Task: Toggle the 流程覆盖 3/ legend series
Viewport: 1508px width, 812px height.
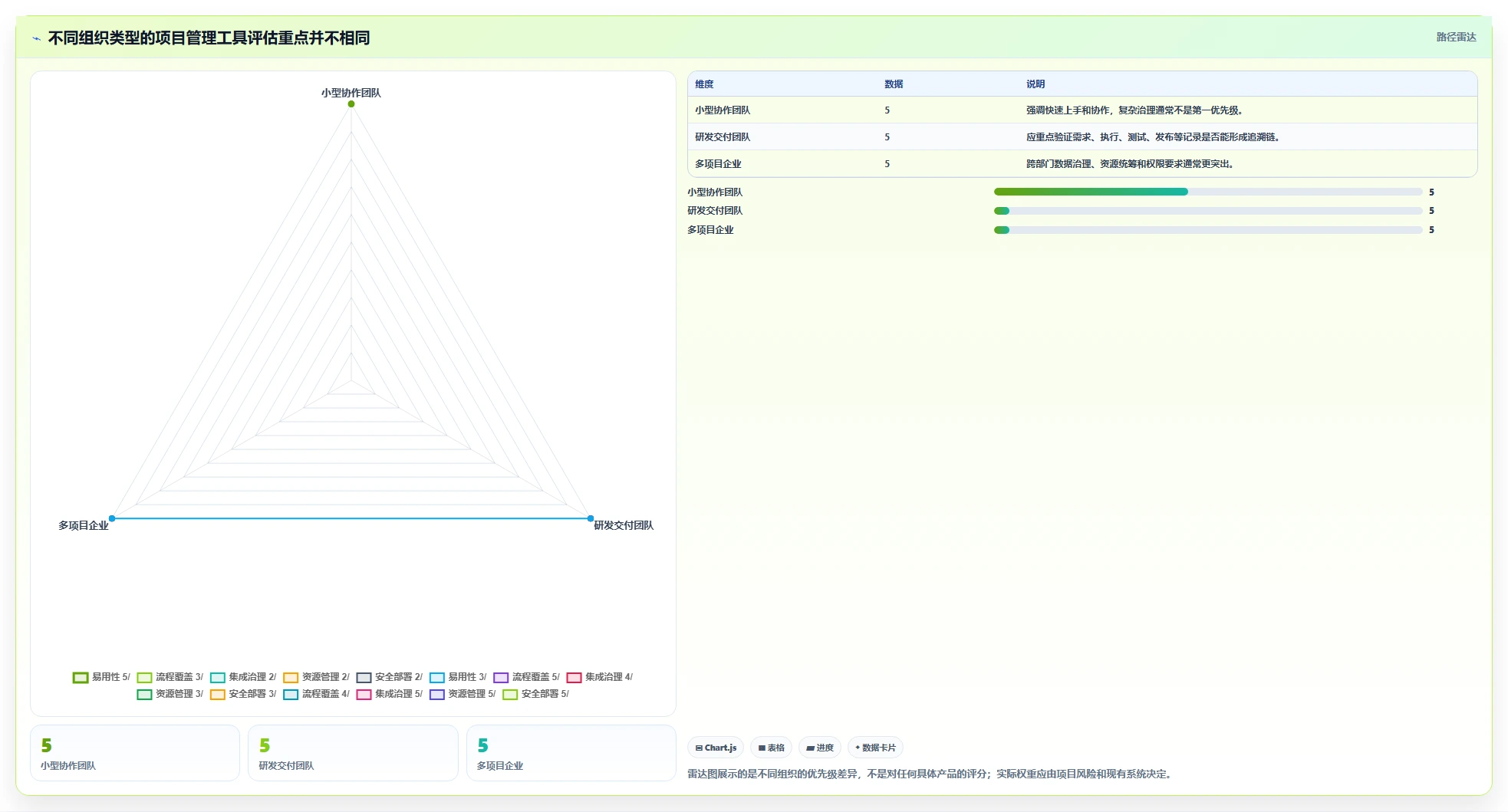Action: click(x=170, y=677)
